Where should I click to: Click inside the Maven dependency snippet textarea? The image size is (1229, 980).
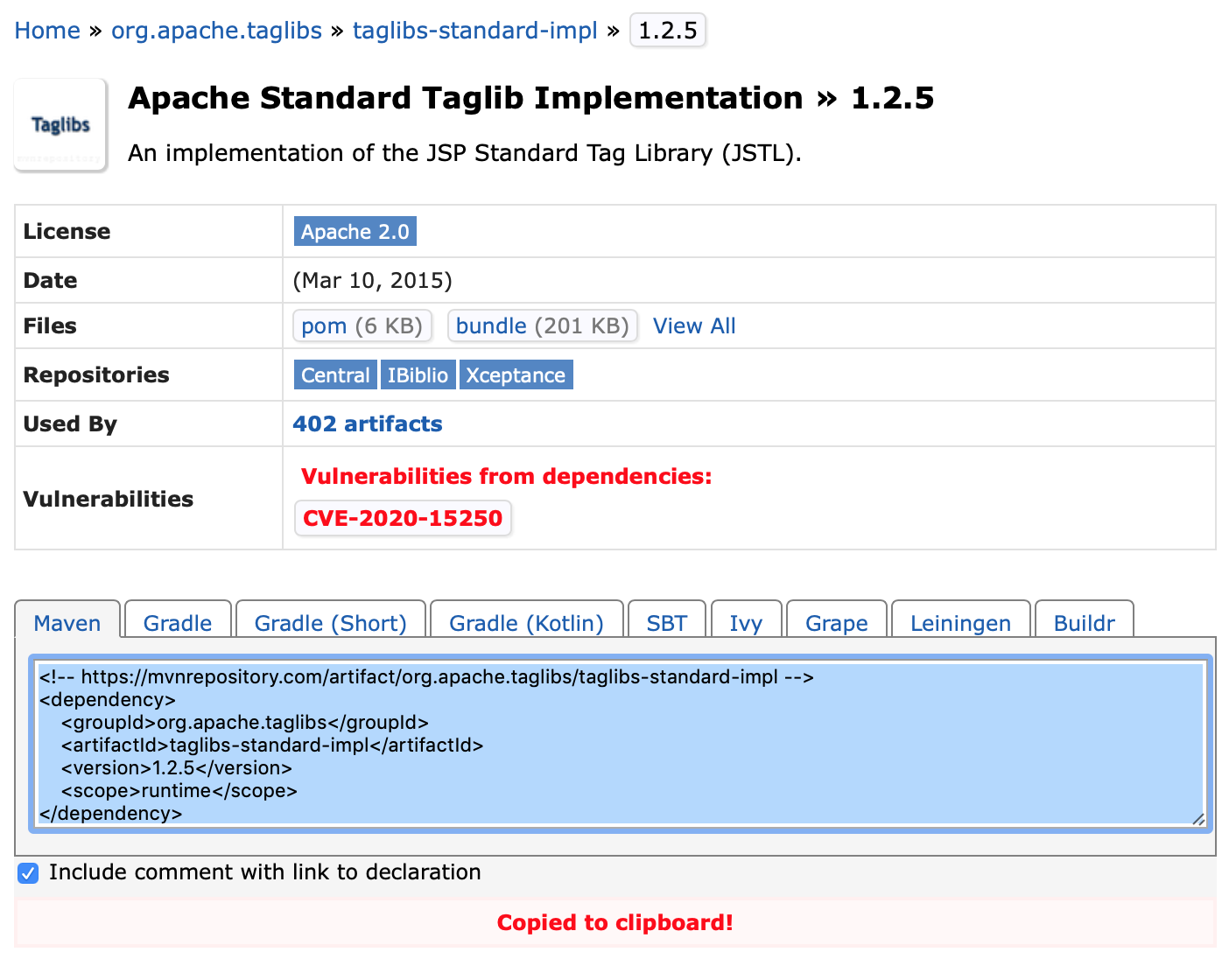click(x=621, y=744)
